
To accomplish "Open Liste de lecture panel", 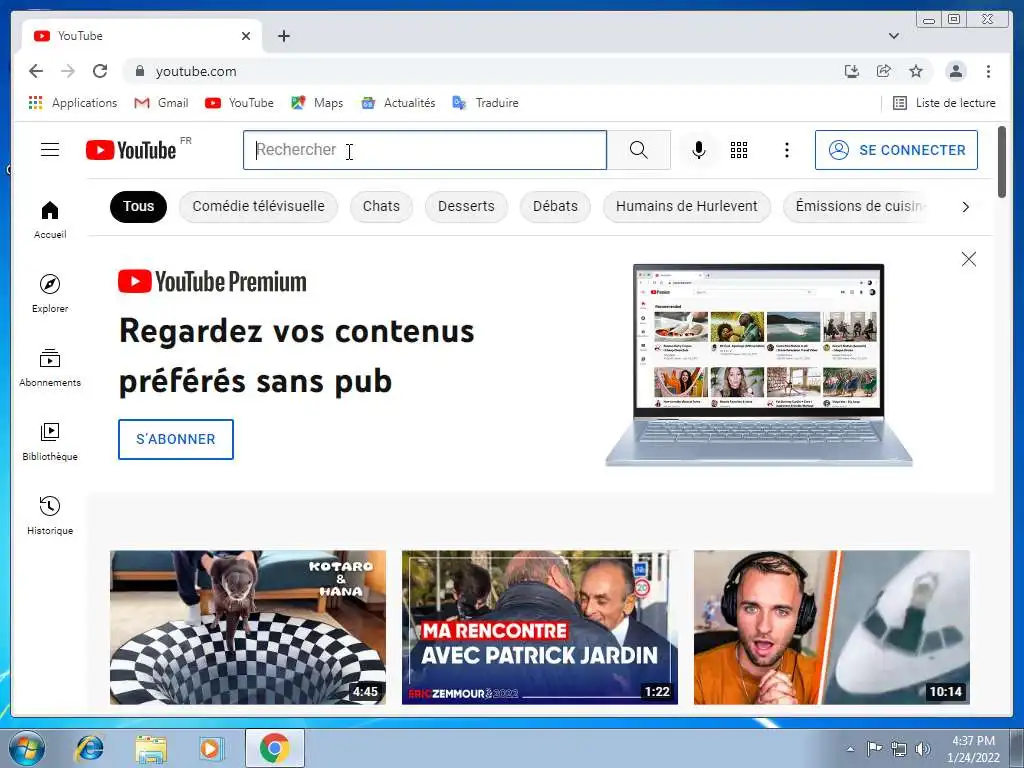I will [x=944, y=103].
